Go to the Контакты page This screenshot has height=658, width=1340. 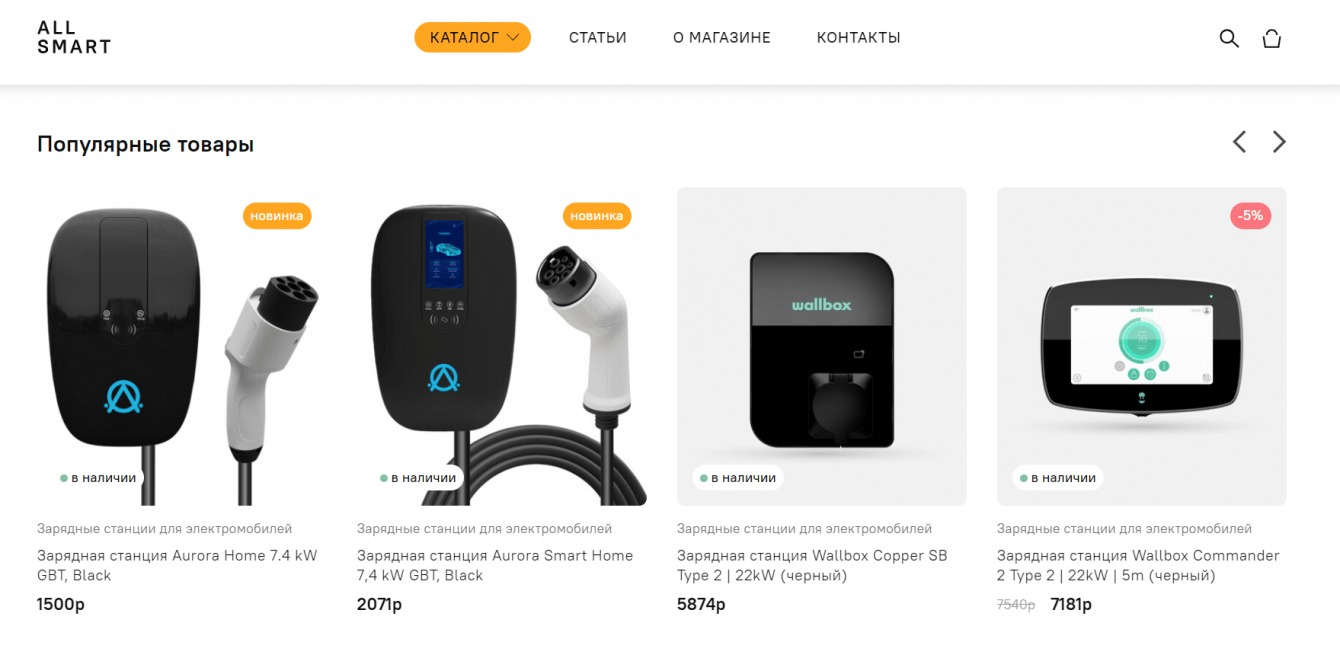859,38
